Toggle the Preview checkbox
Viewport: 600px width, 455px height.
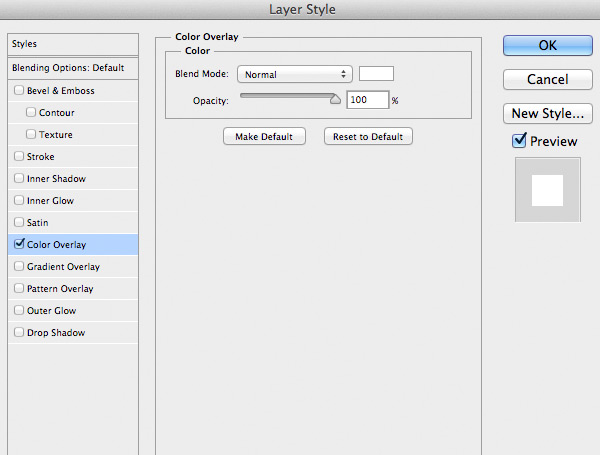(x=519, y=141)
